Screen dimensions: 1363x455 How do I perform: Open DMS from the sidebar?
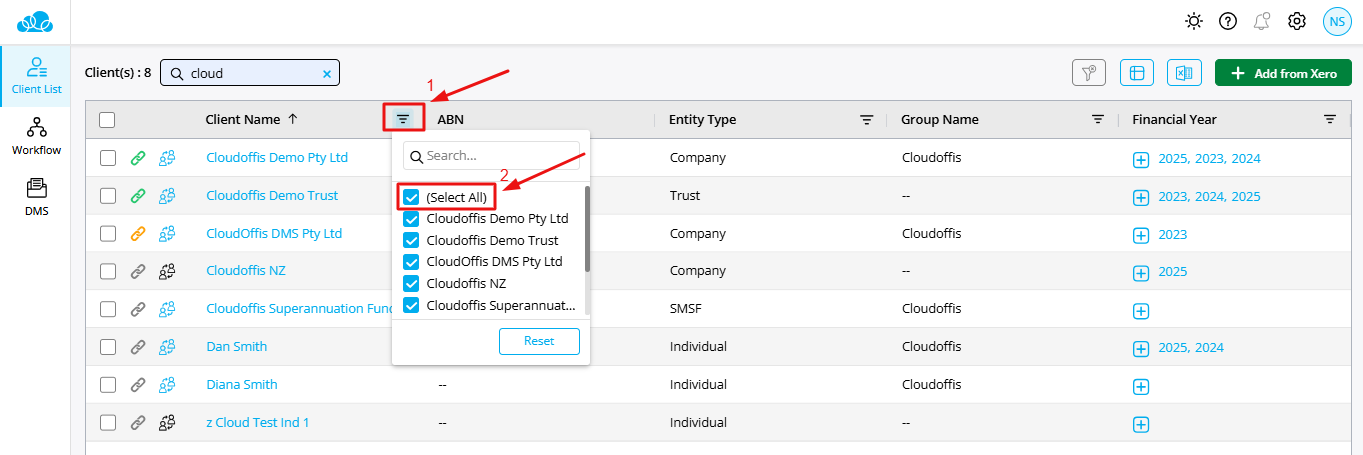[x=36, y=196]
